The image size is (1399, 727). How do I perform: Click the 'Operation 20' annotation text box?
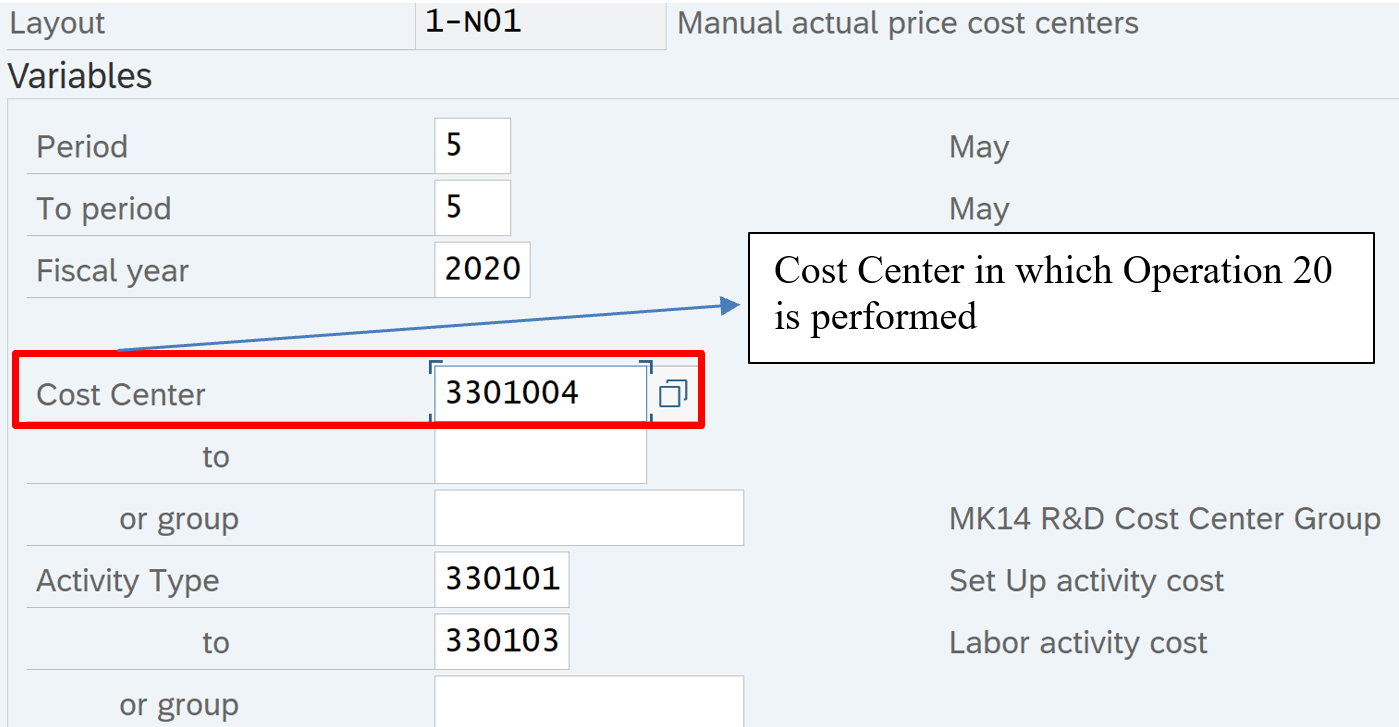(1060, 297)
